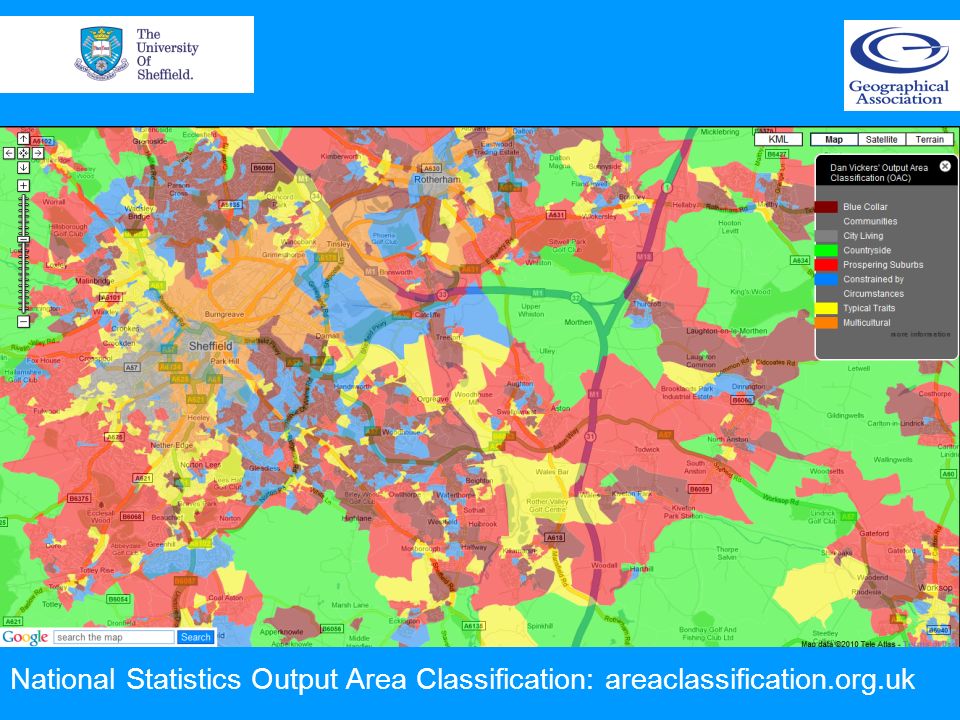Click the Rother Valley Golf Centre label
The height and width of the screenshot is (720, 960).
[547, 505]
